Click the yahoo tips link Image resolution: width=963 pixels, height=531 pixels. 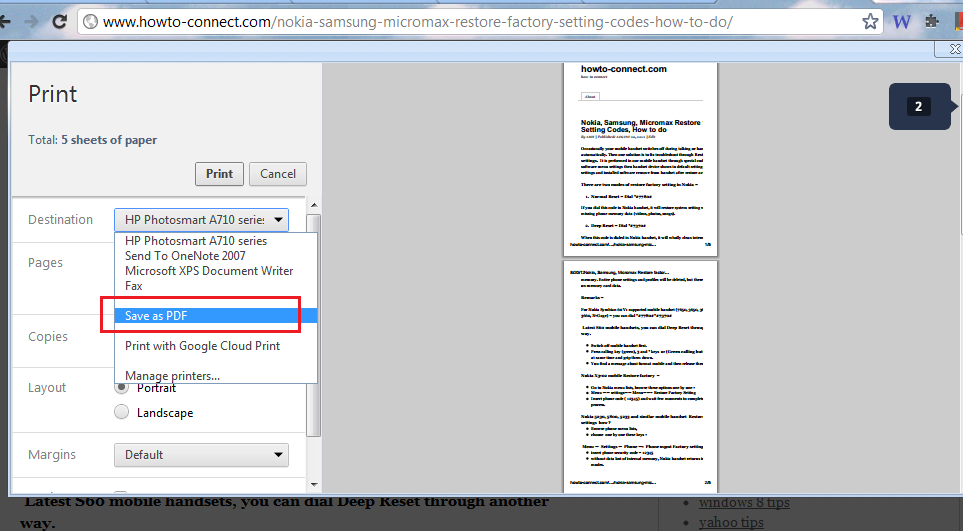731,522
